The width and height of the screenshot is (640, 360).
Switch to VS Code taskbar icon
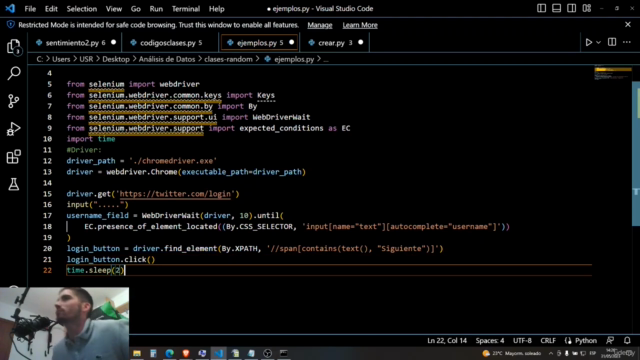pos(219,353)
